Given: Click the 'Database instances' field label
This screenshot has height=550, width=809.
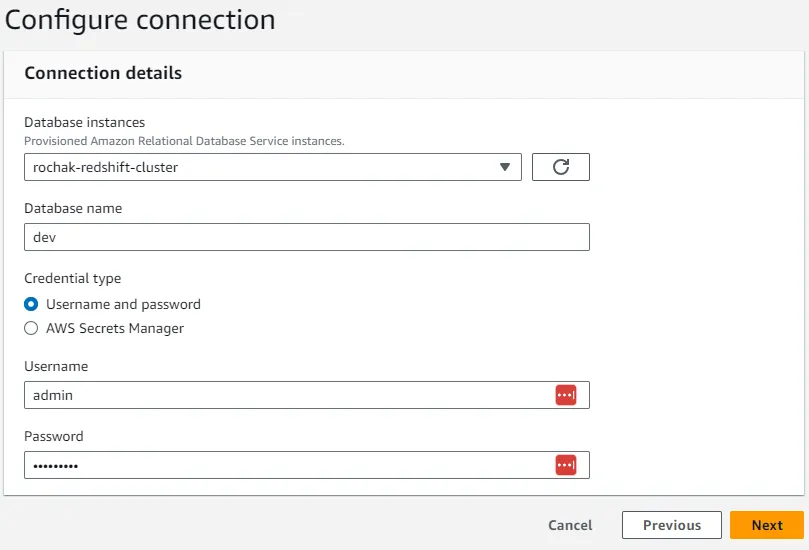Looking at the screenshot, I should [x=85, y=122].
